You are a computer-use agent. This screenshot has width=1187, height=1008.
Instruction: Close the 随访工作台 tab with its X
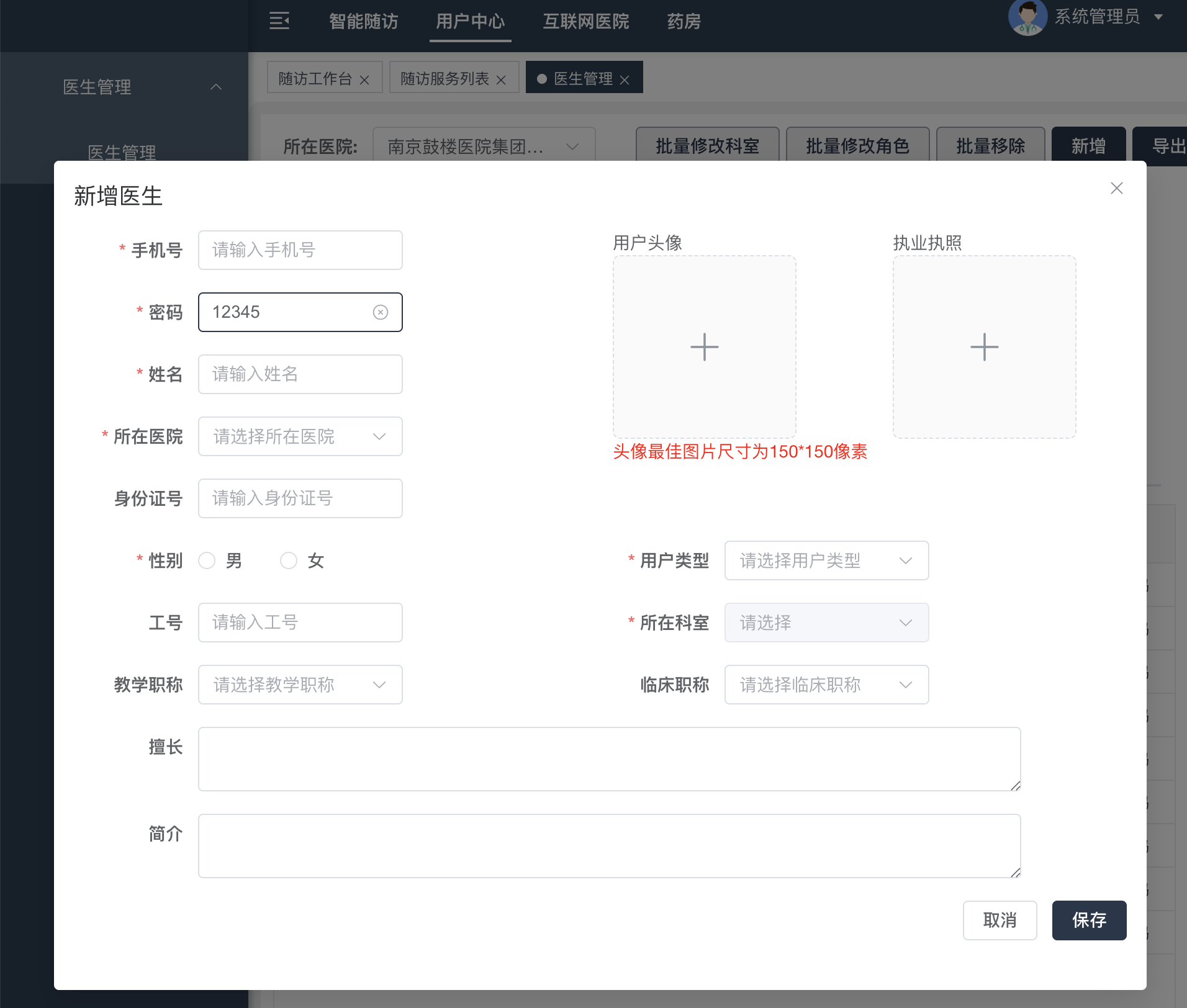[x=364, y=80]
